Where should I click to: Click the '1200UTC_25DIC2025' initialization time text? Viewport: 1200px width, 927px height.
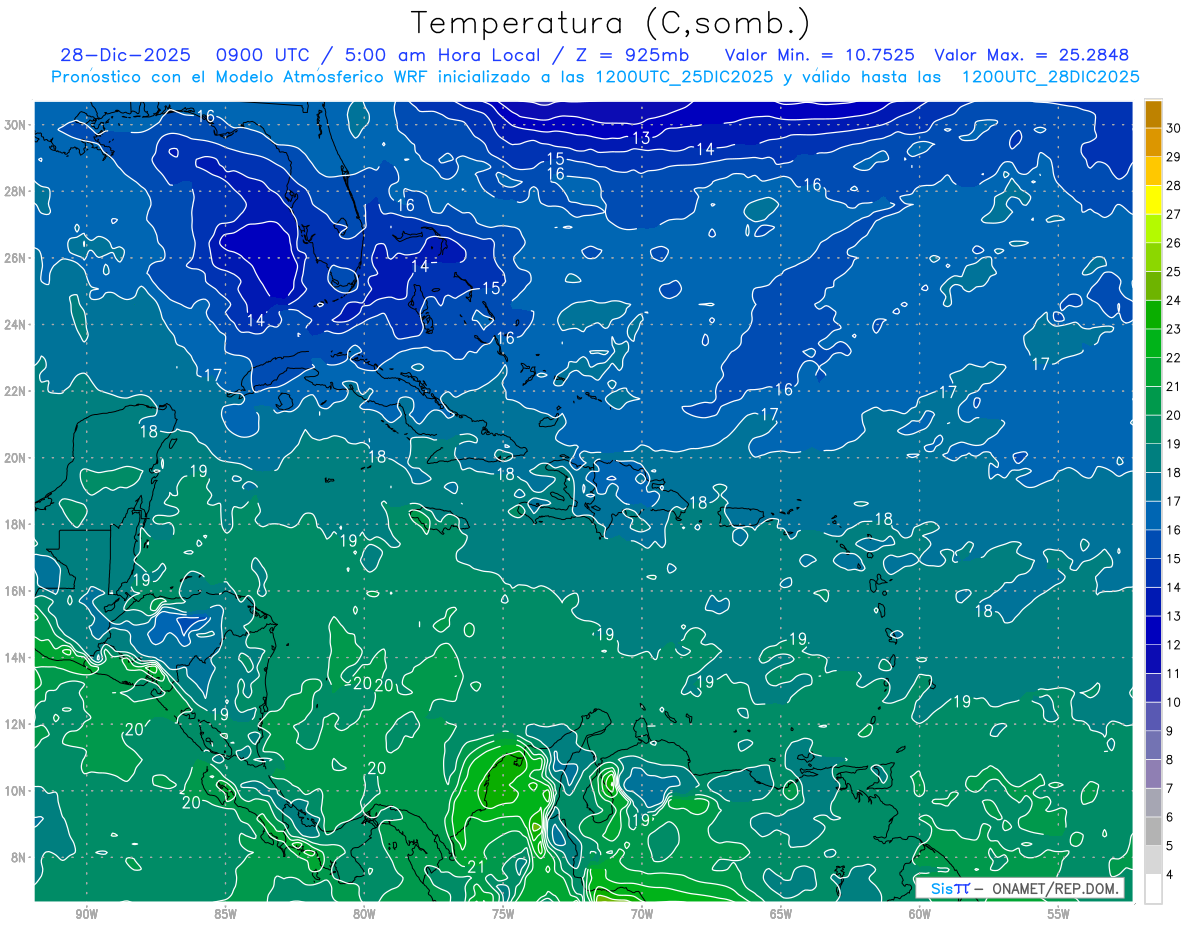click(x=684, y=77)
